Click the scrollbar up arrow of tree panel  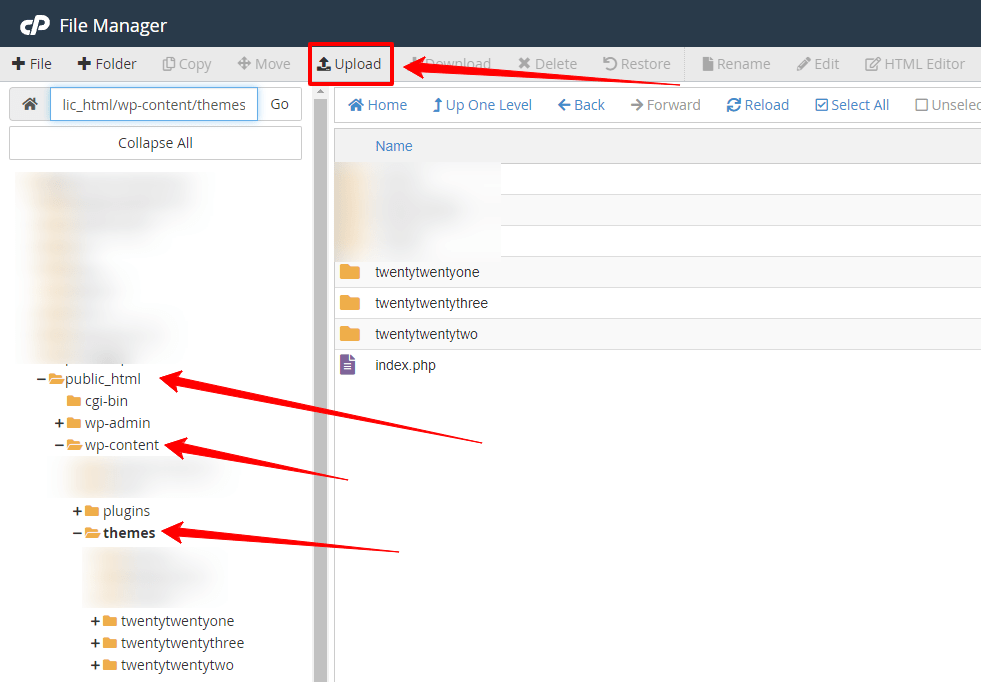coord(320,92)
